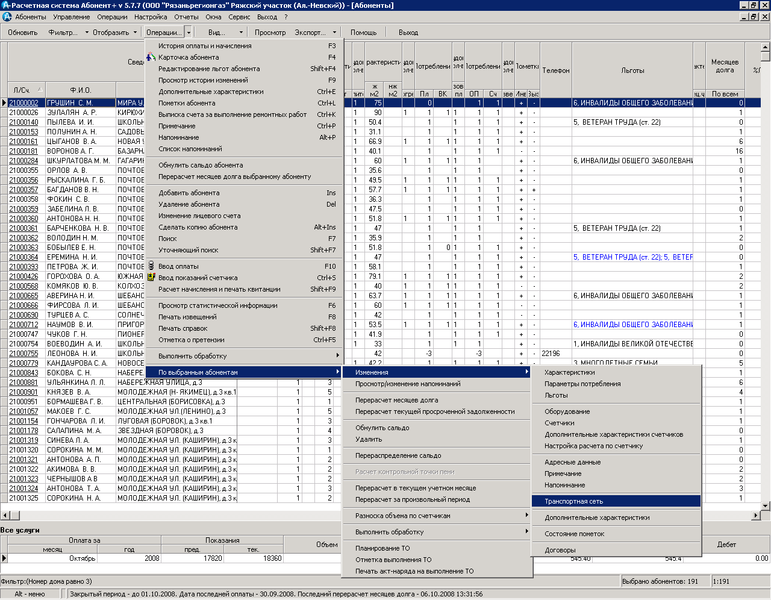Click the Телефон column header
This screenshot has width=771, height=600.
(555, 72)
